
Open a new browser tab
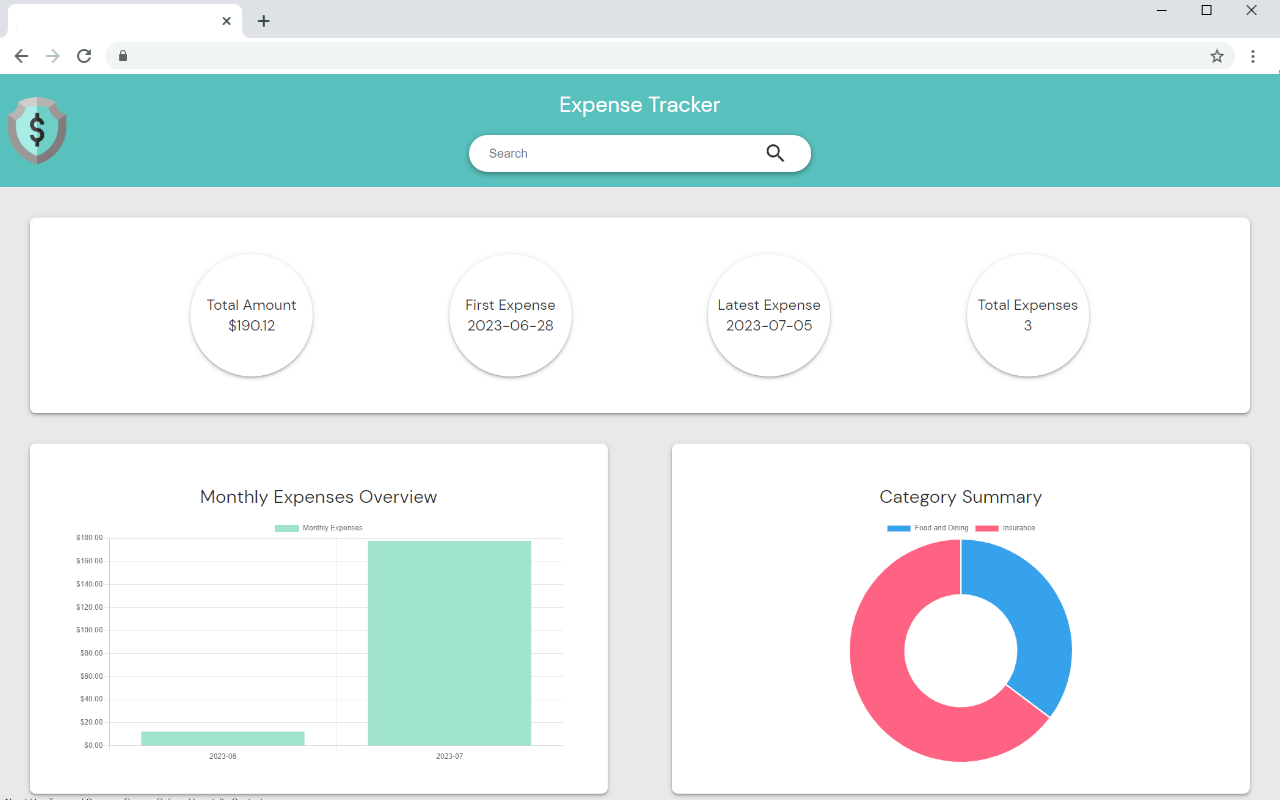click(263, 20)
